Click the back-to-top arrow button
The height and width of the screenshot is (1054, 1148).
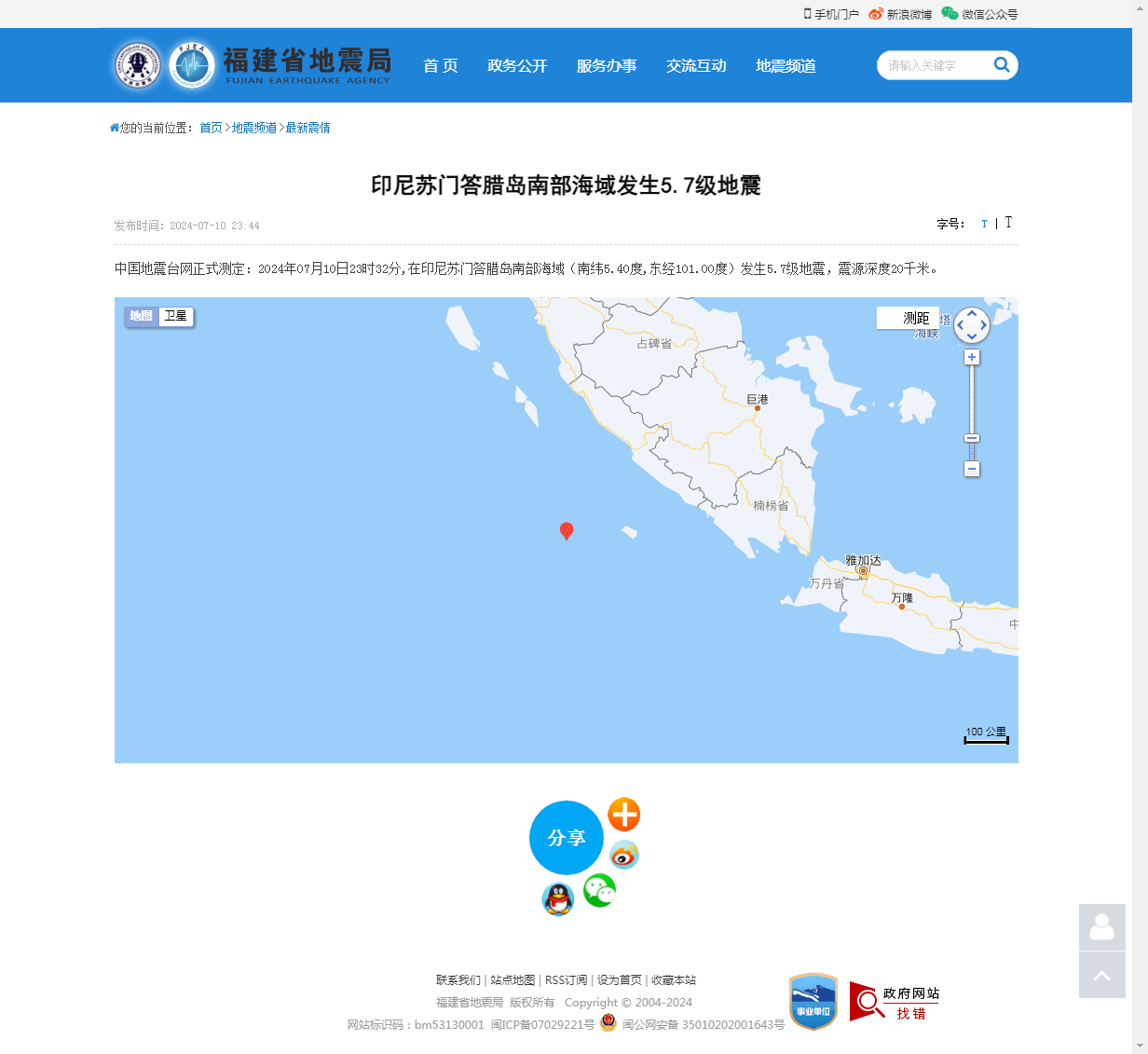point(1101,975)
